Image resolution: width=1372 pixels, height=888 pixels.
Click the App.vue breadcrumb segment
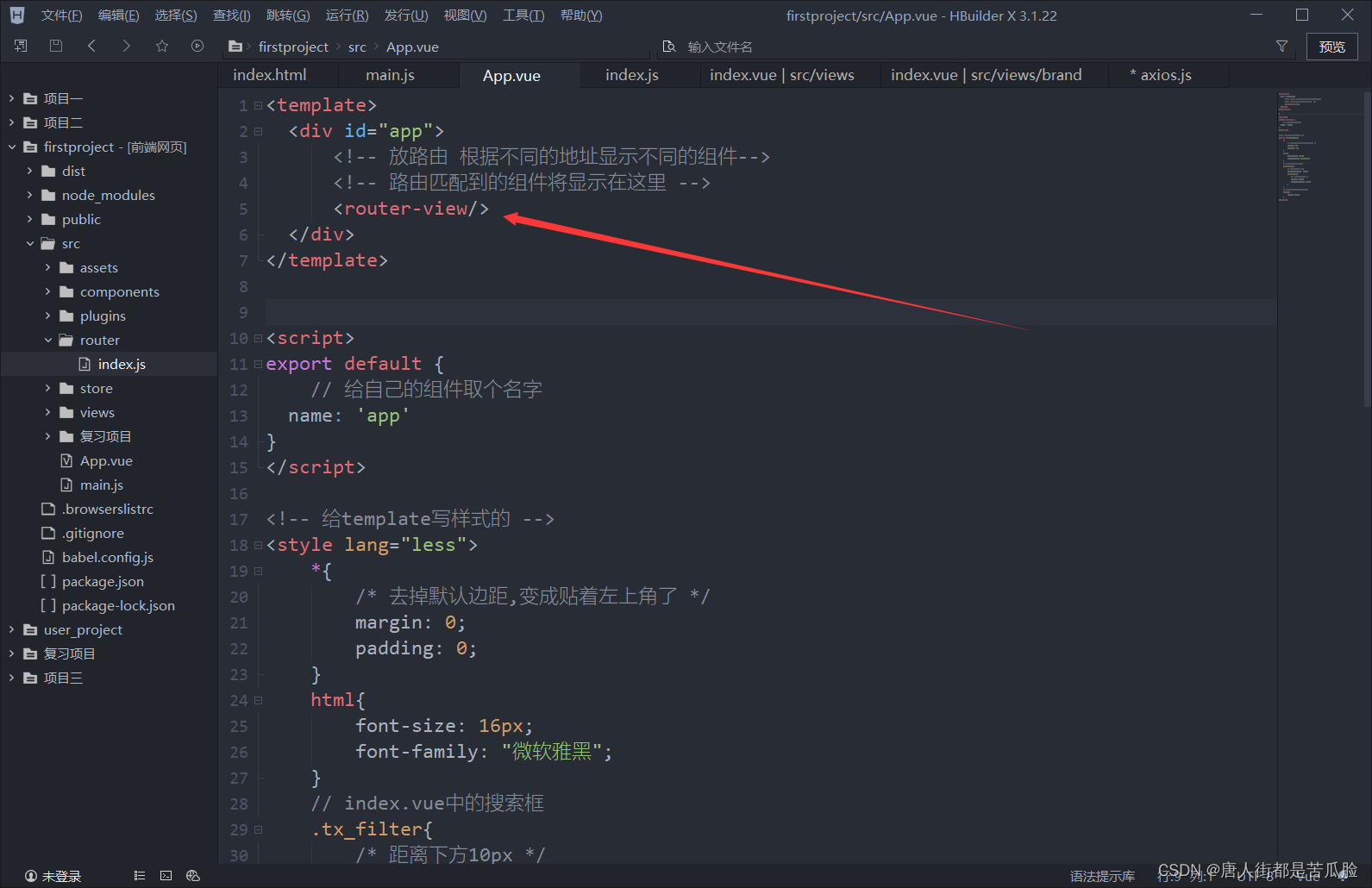coord(412,47)
